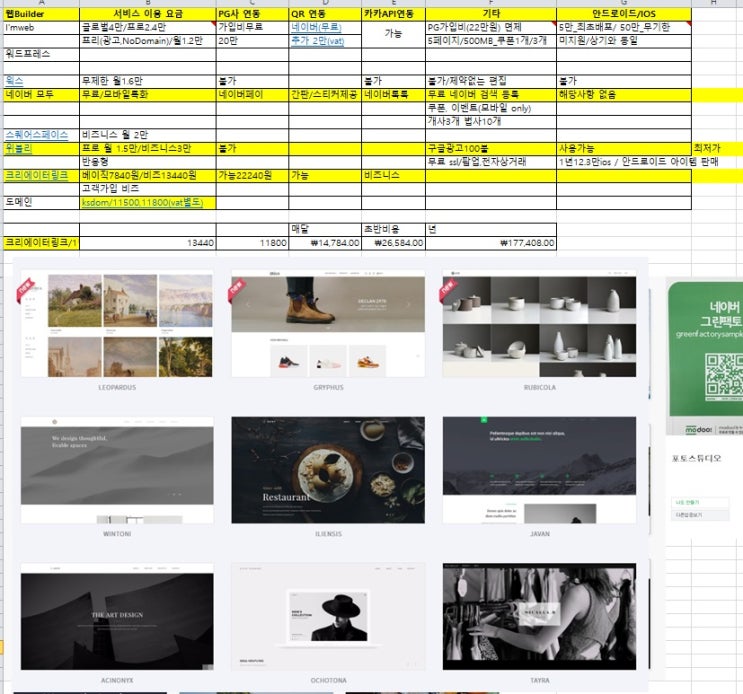743x694 pixels.
Task: Click the 무료 네이버 검색 등록 cell
Action: pos(491,95)
